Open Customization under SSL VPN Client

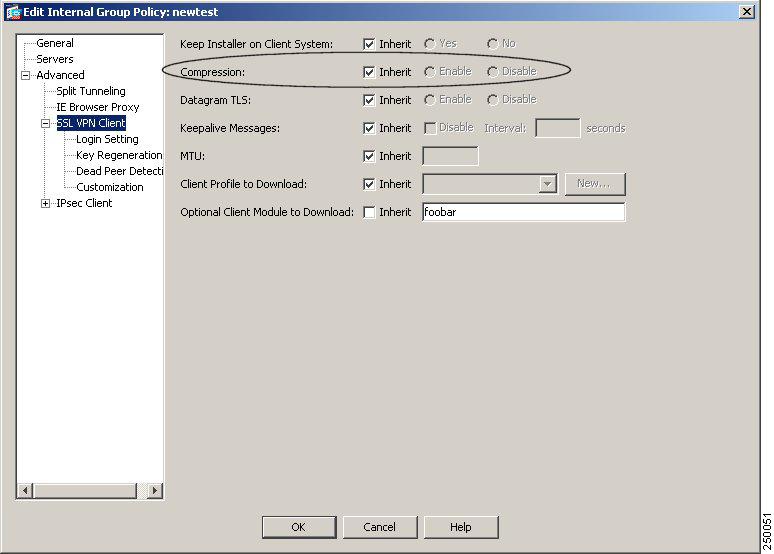tap(110, 187)
